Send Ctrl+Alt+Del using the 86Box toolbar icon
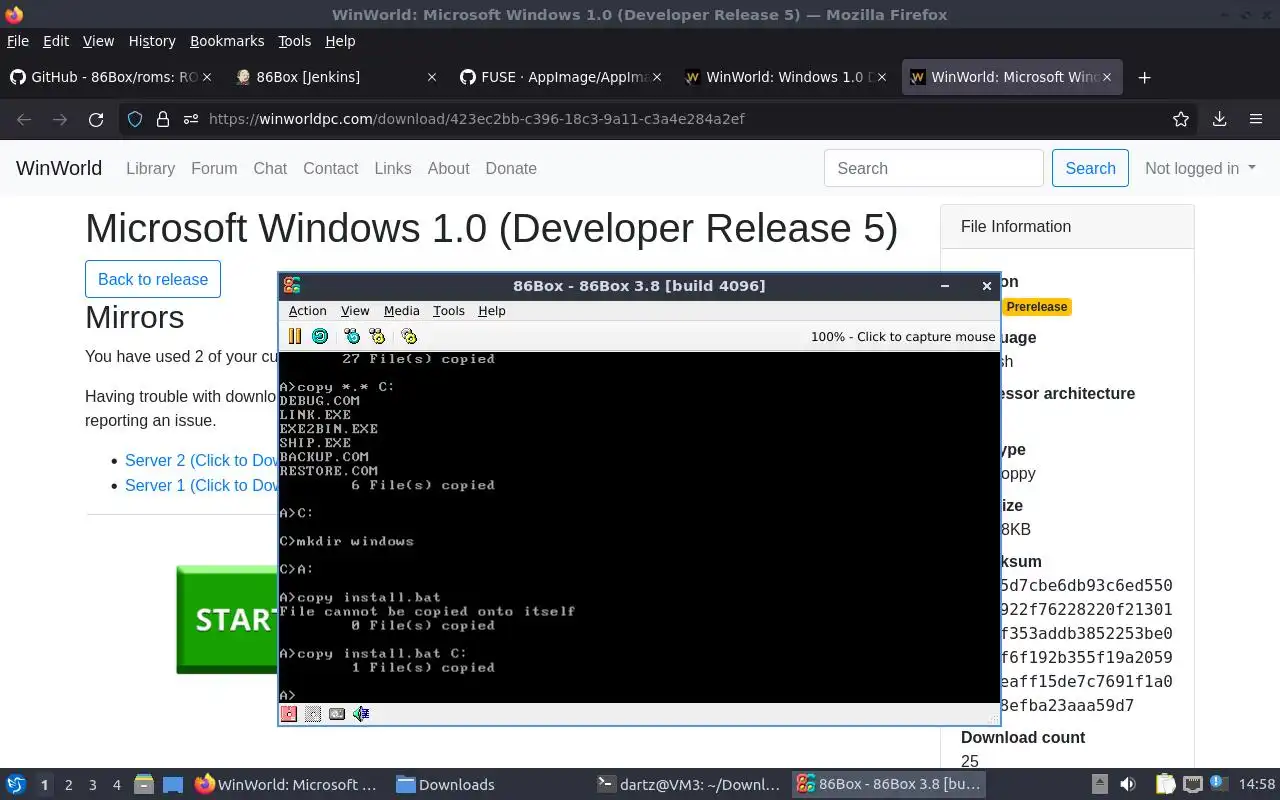This screenshot has height=800, width=1280. point(352,337)
